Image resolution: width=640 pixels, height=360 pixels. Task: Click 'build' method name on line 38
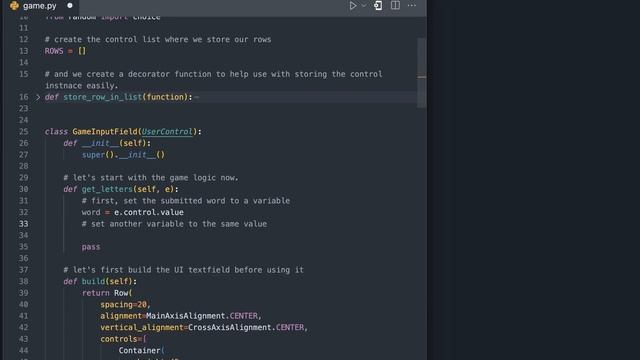point(93,281)
